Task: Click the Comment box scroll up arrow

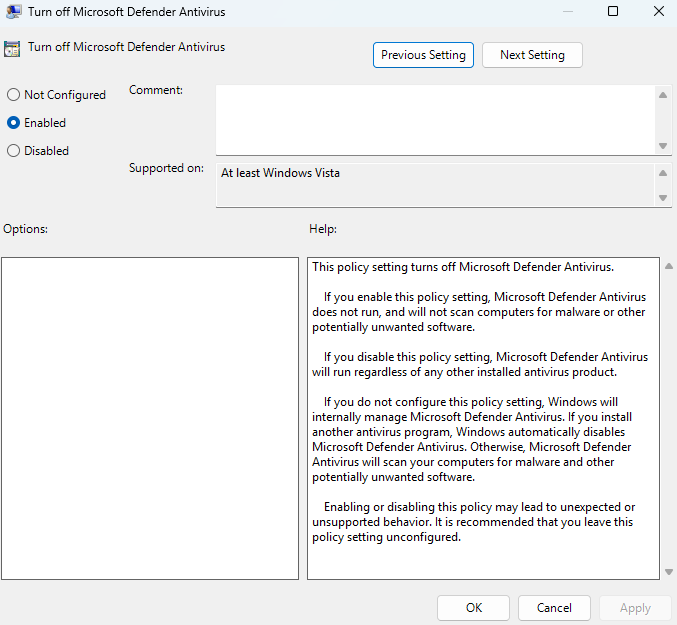Action: (663, 95)
